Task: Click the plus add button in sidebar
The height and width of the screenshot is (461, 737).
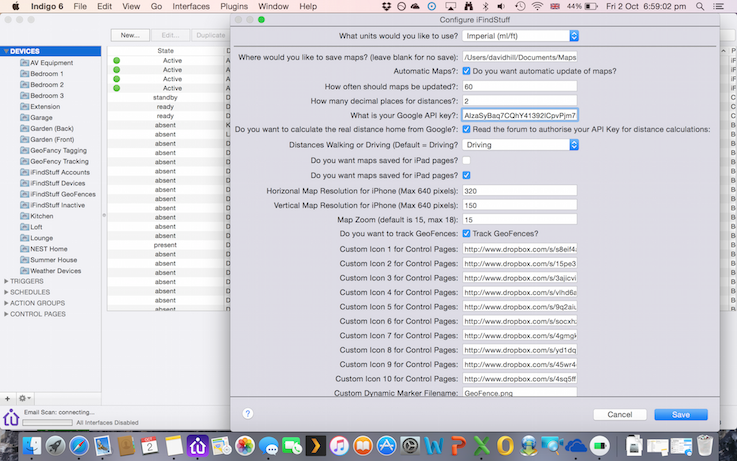Action: pyautogui.click(x=8, y=398)
